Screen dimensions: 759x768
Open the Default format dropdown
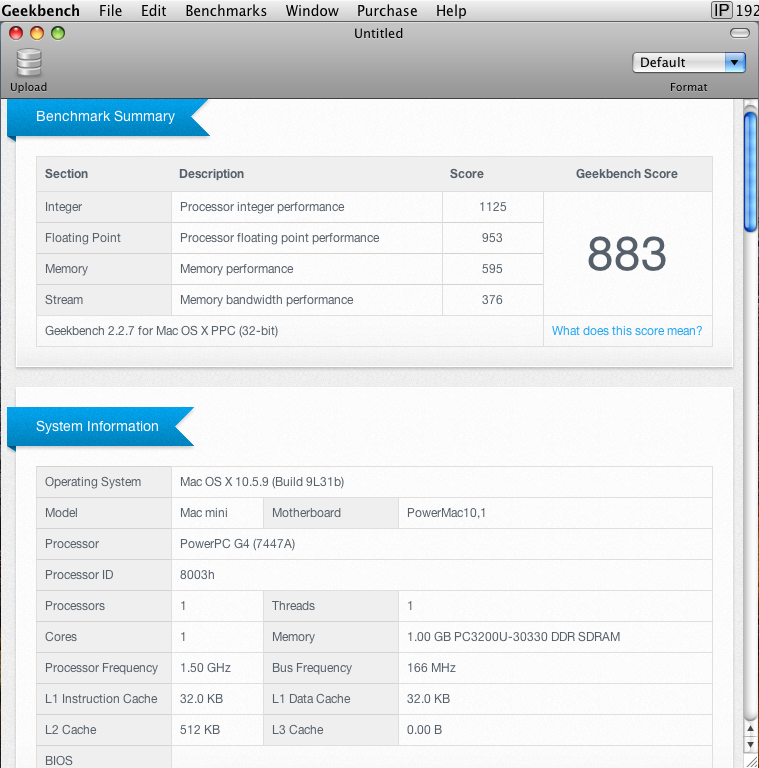point(688,63)
